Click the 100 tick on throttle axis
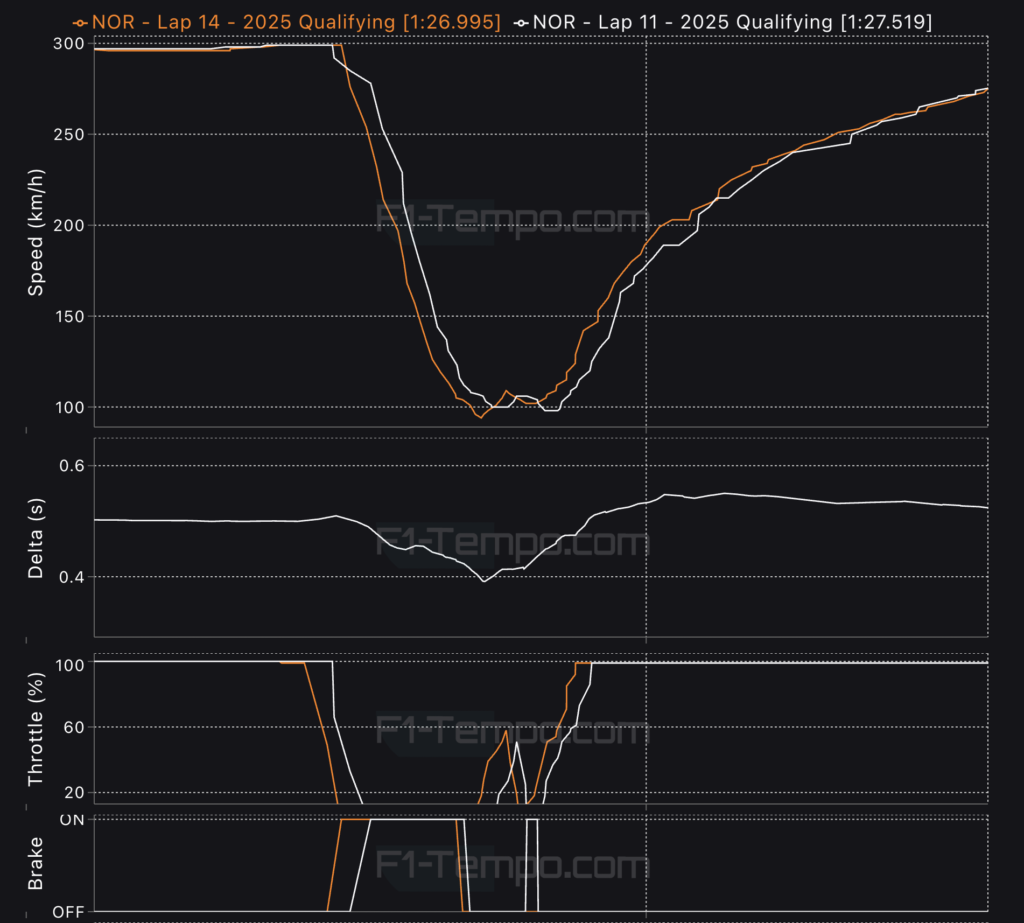 [69, 665]
